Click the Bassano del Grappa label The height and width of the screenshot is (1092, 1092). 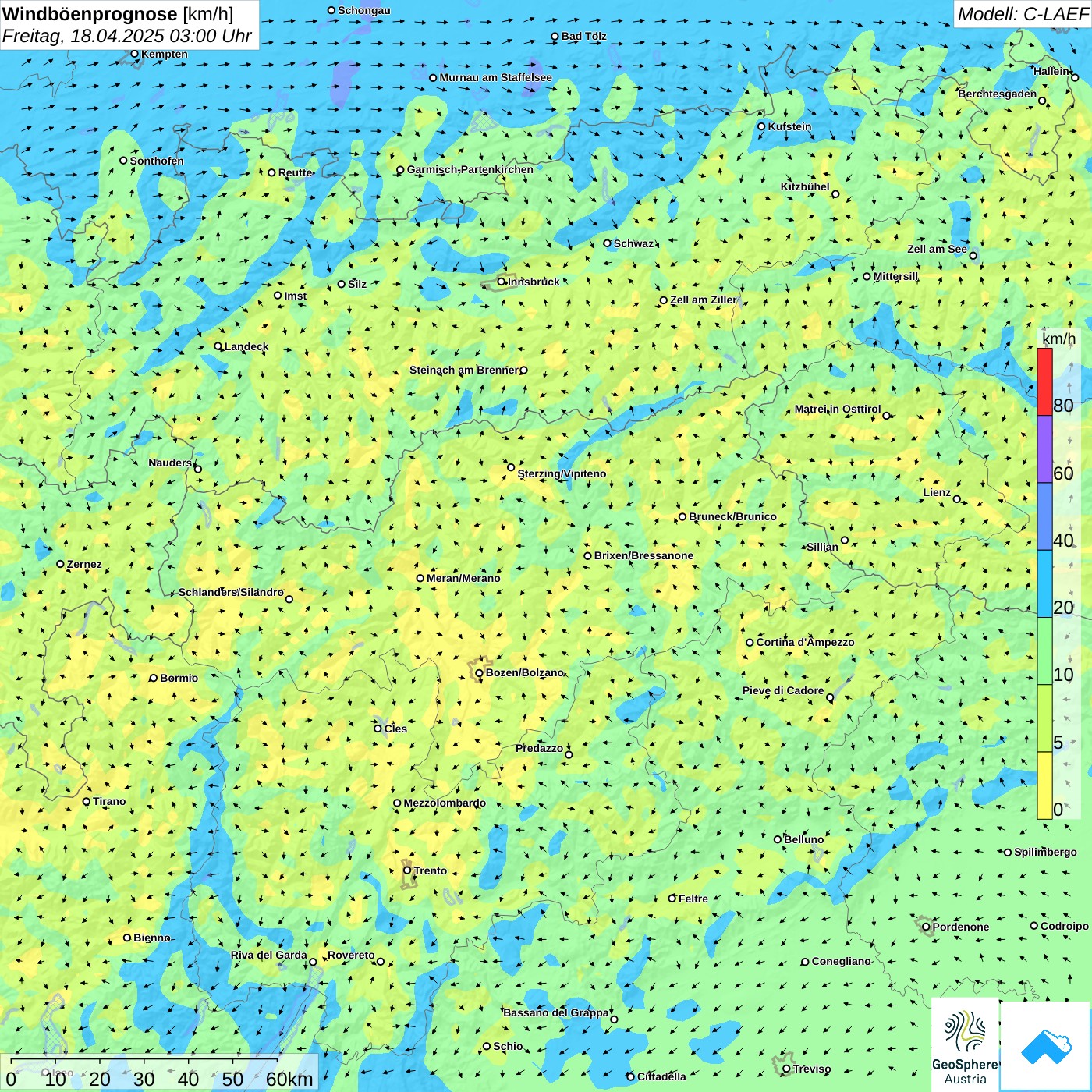pos(556,1012)
